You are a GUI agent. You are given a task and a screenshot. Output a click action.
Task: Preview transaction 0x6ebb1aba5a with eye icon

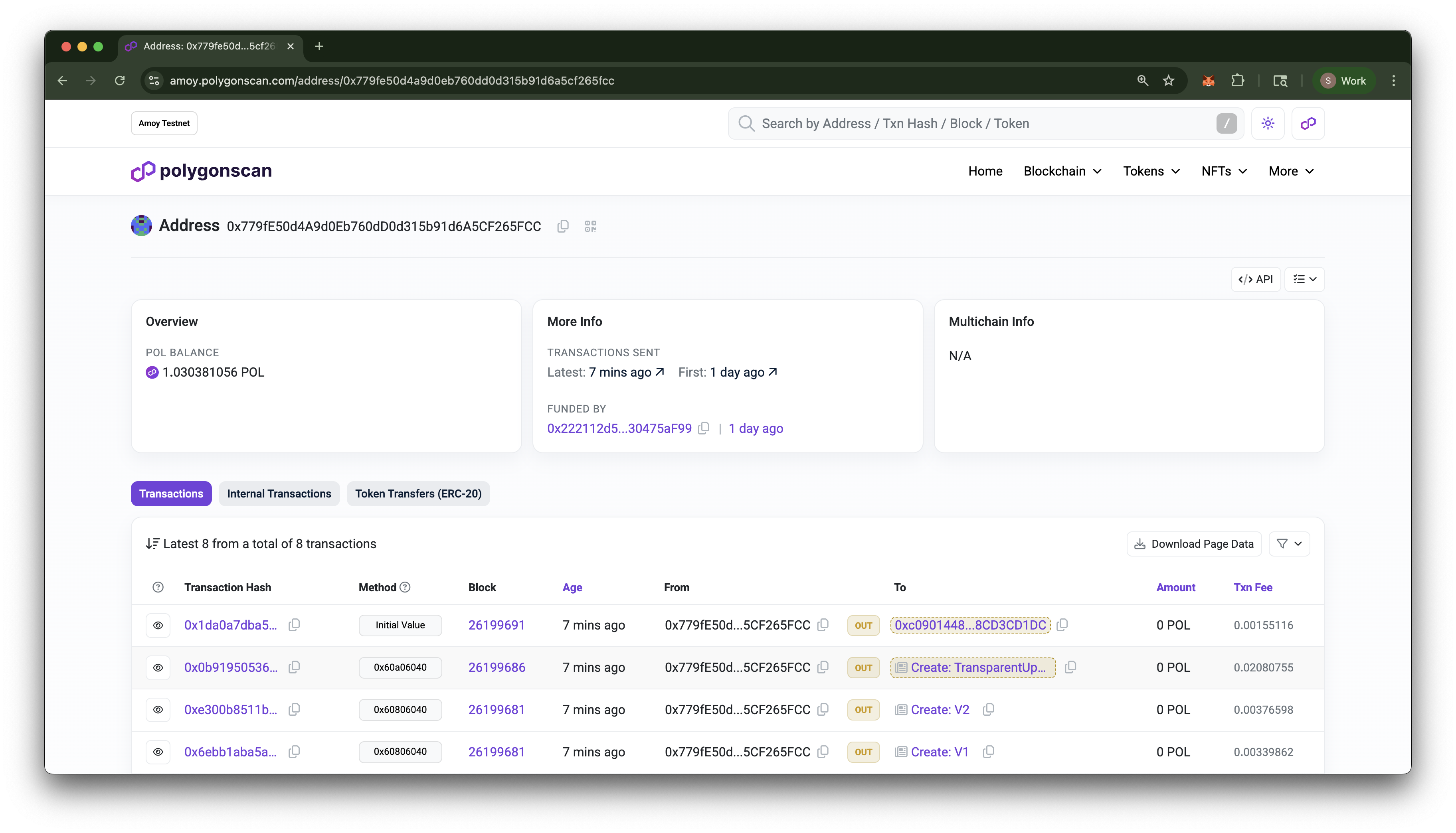pos(158,752)
